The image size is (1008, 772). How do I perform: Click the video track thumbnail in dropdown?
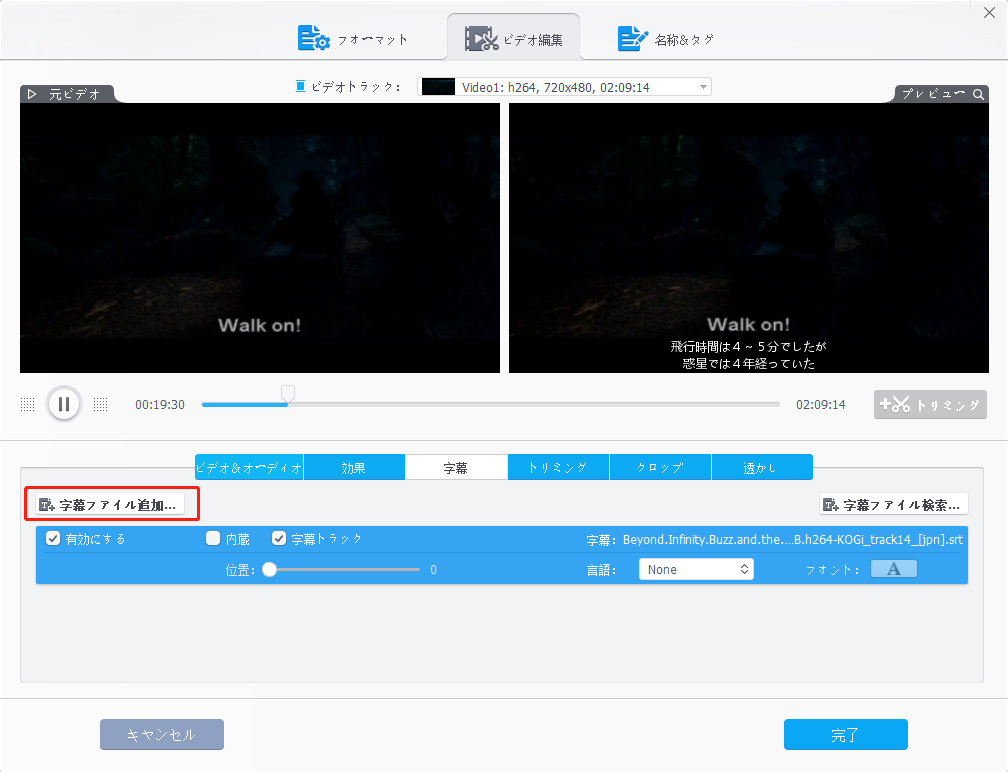[x=438, y=87]
